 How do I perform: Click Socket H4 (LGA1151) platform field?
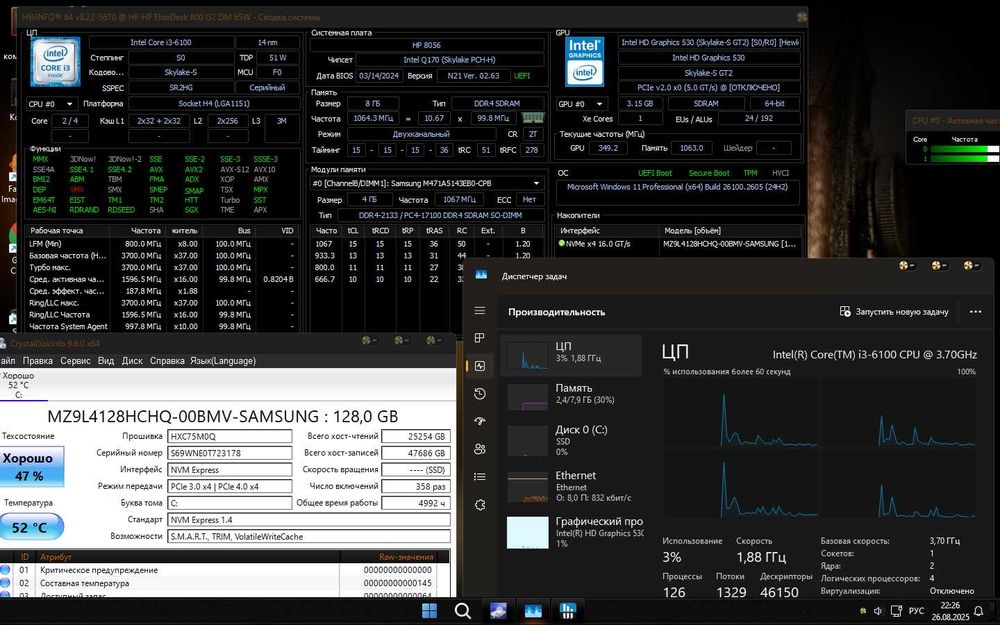[x=214, y=103]
